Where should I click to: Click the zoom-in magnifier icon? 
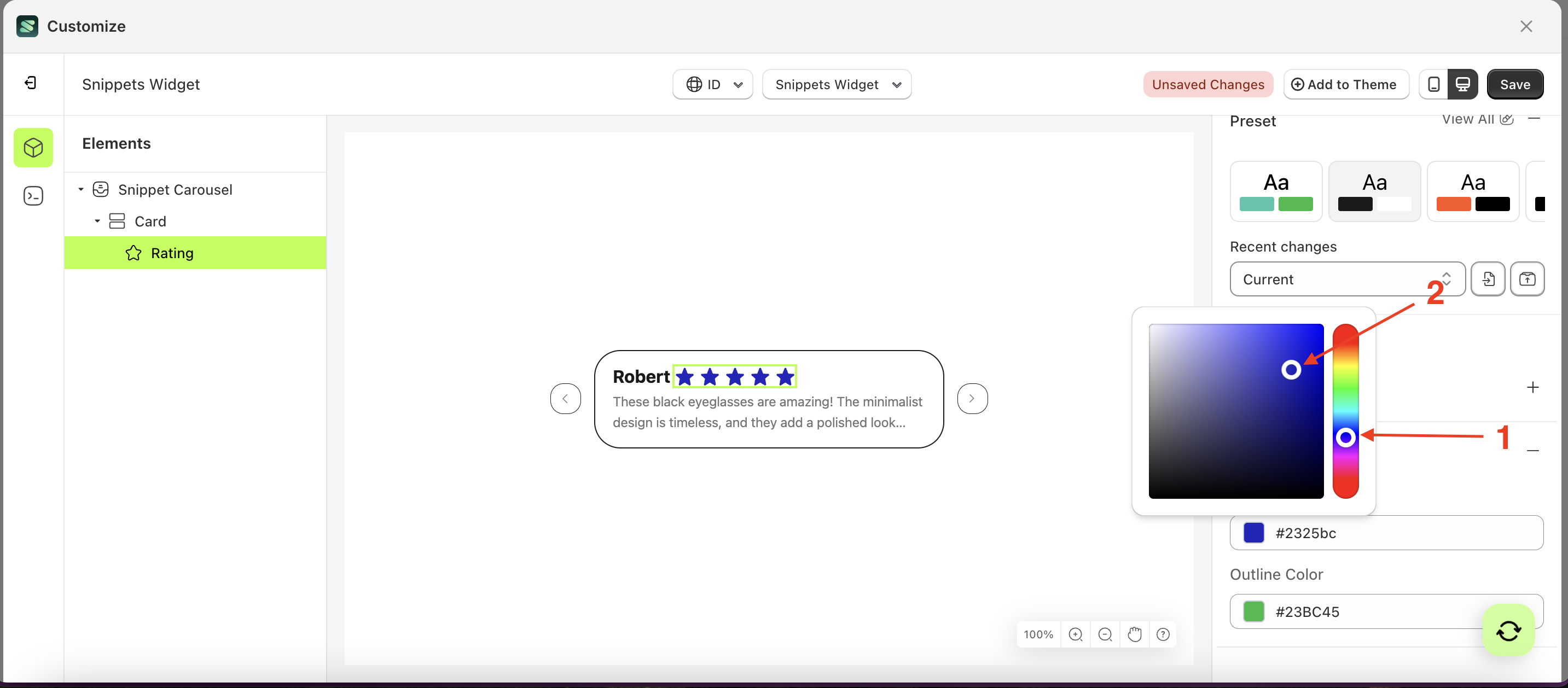tap(1076, 634)
